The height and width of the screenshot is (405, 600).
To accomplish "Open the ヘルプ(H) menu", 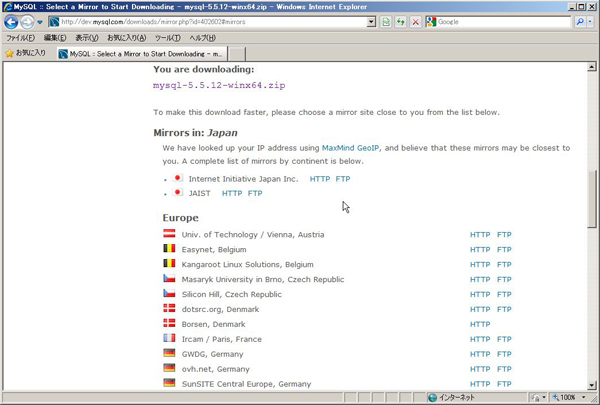I will (202, 38).
